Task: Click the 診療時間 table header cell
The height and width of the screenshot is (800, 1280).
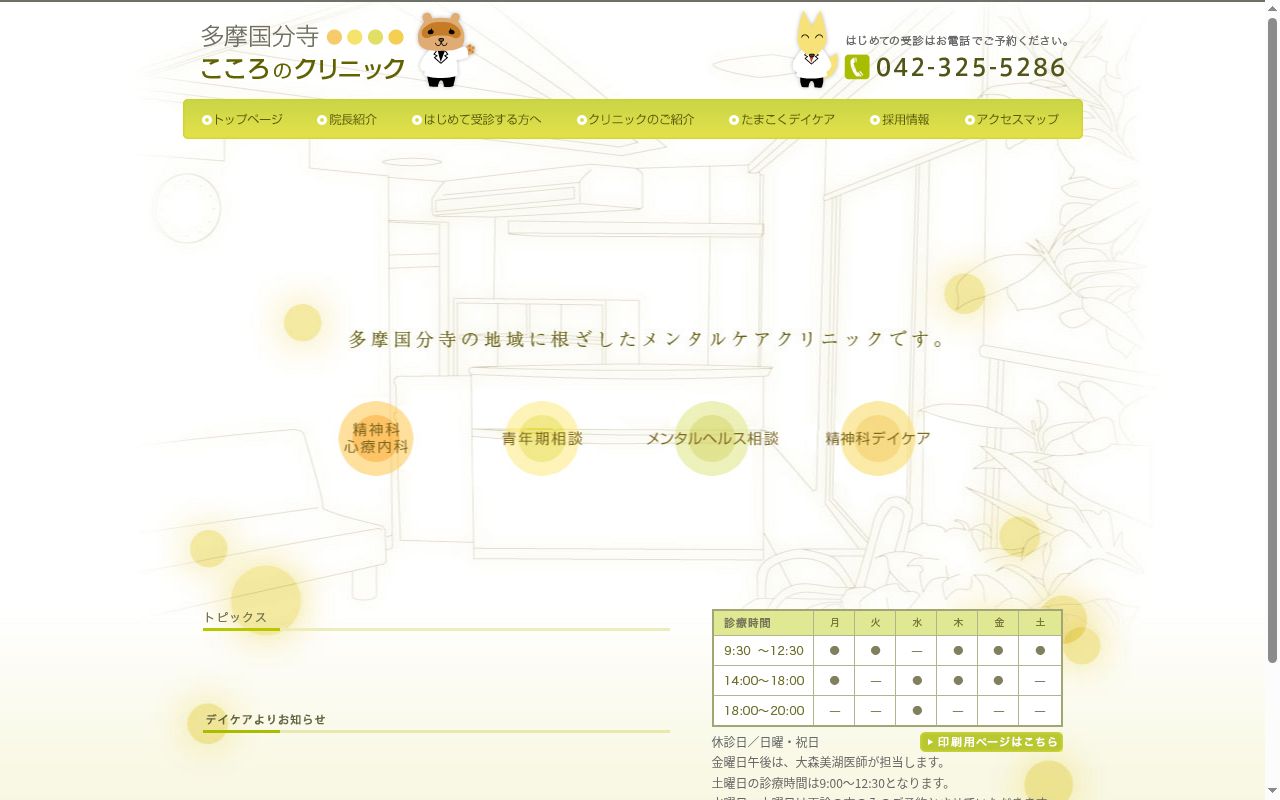Action: pyautogui.click(x=764, y=623)
